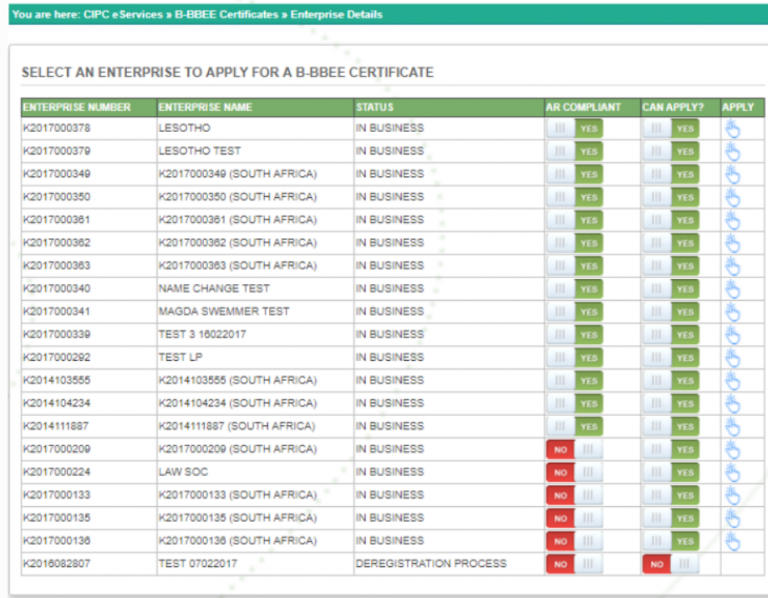The image size is (768, 598).
Task: Toggle Can Apply switch for TEST 07022017
Action: (x=670, y=565)
